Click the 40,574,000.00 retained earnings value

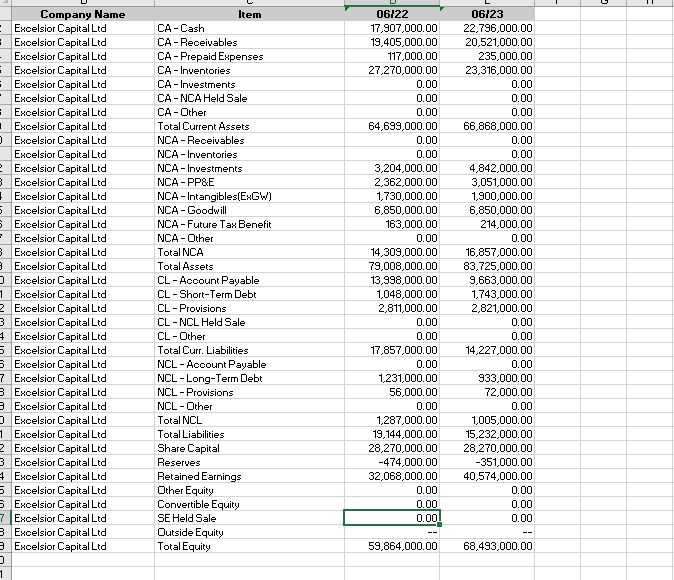(487, 476)
